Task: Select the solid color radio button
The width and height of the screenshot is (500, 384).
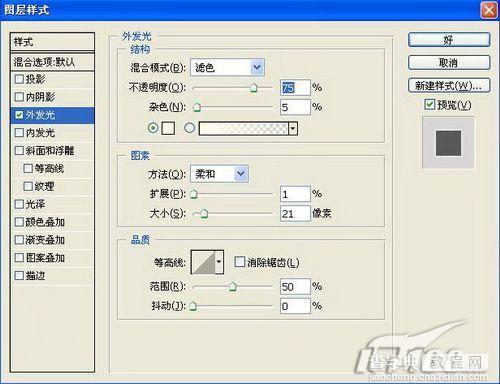Action: point(153,128)
